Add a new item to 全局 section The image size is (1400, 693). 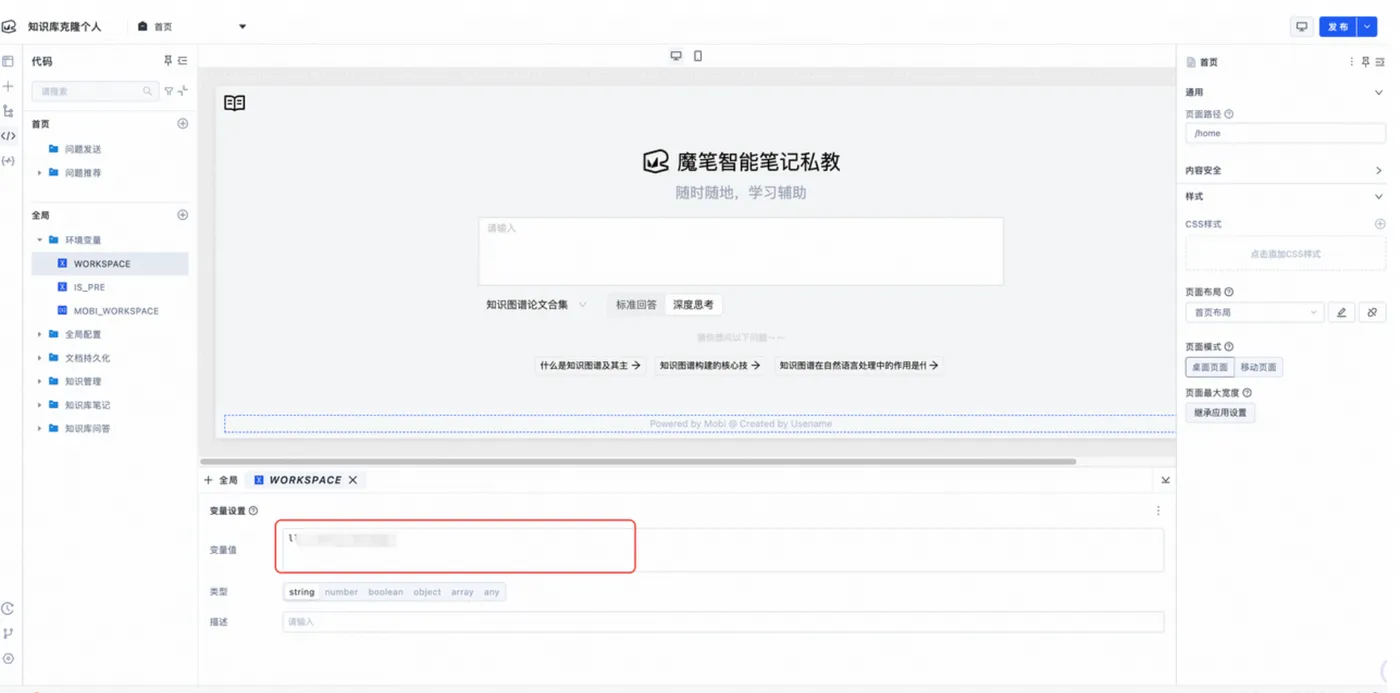point(182,215)
